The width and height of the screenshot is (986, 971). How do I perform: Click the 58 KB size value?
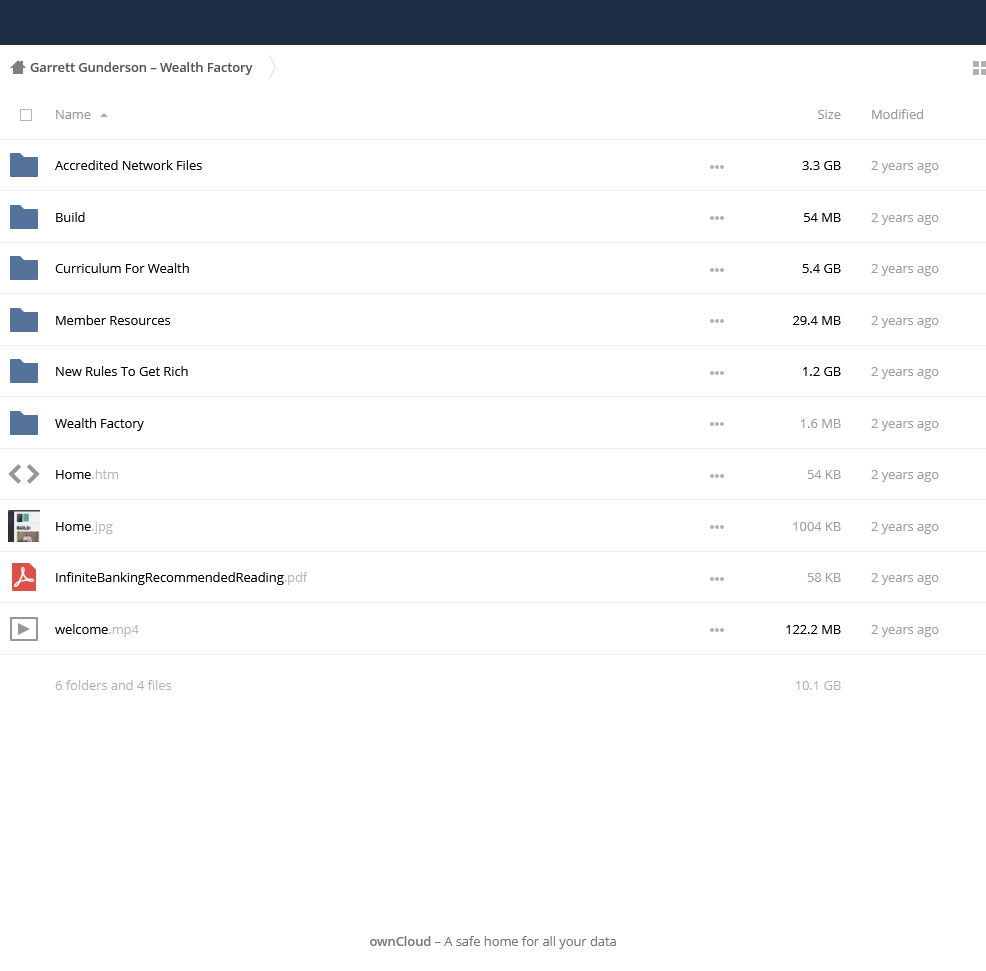pos(824,577)
